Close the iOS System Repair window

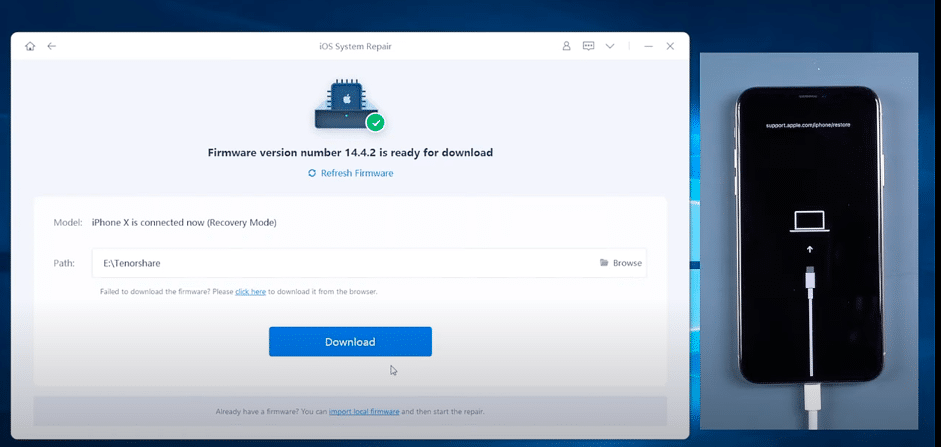pos(670,46)
